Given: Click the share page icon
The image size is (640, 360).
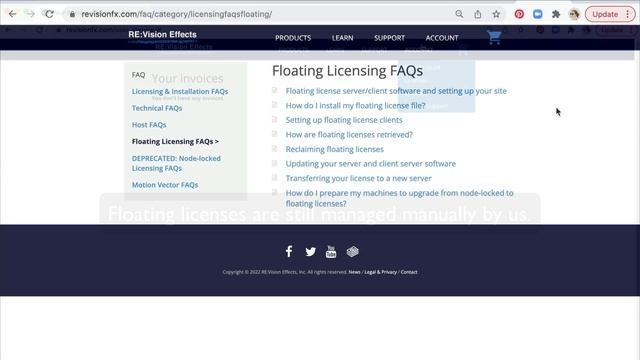Looking at the screenshot, I should pyautogui.click(x=478, y=14).
